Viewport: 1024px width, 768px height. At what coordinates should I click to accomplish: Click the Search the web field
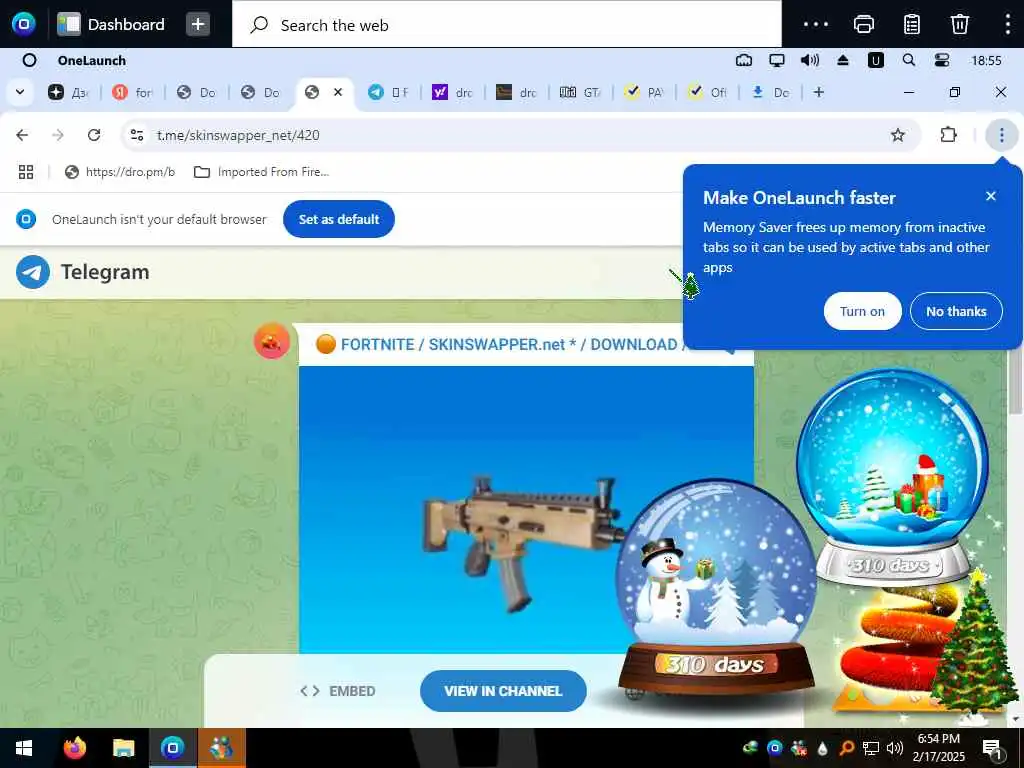pyautogui.click(x=507, y=25)
